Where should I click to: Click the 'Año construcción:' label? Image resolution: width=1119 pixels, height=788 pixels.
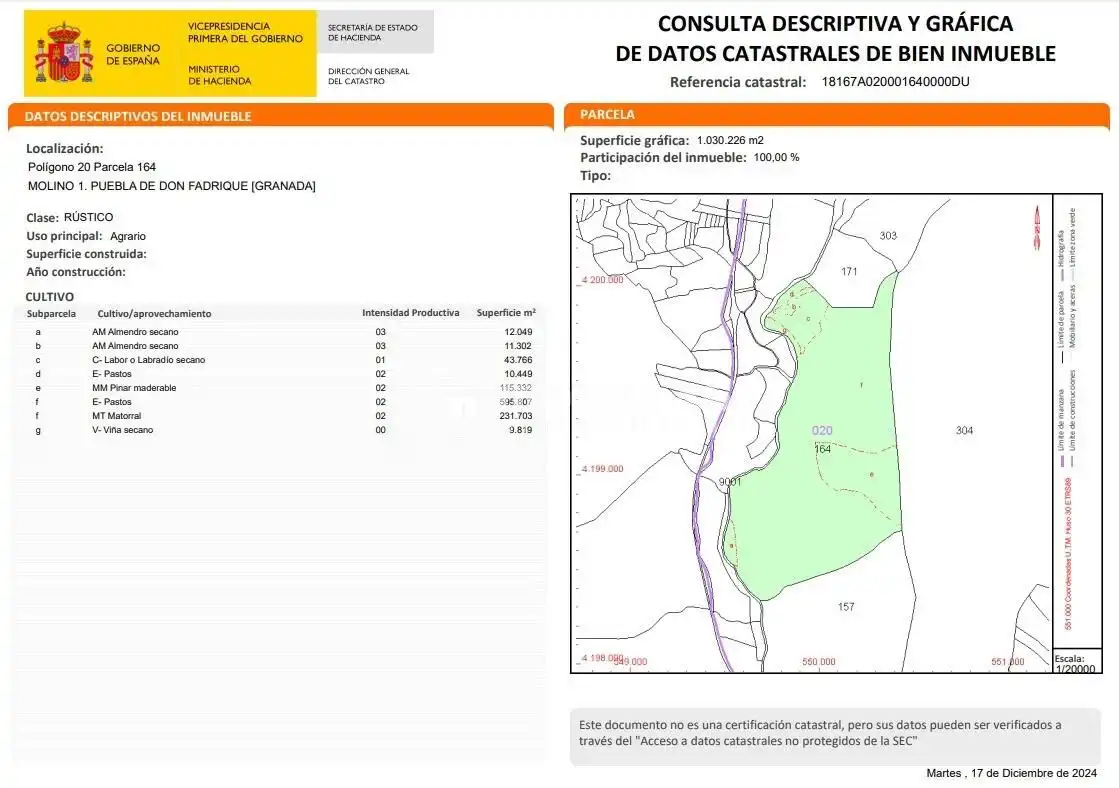point(76,272)
